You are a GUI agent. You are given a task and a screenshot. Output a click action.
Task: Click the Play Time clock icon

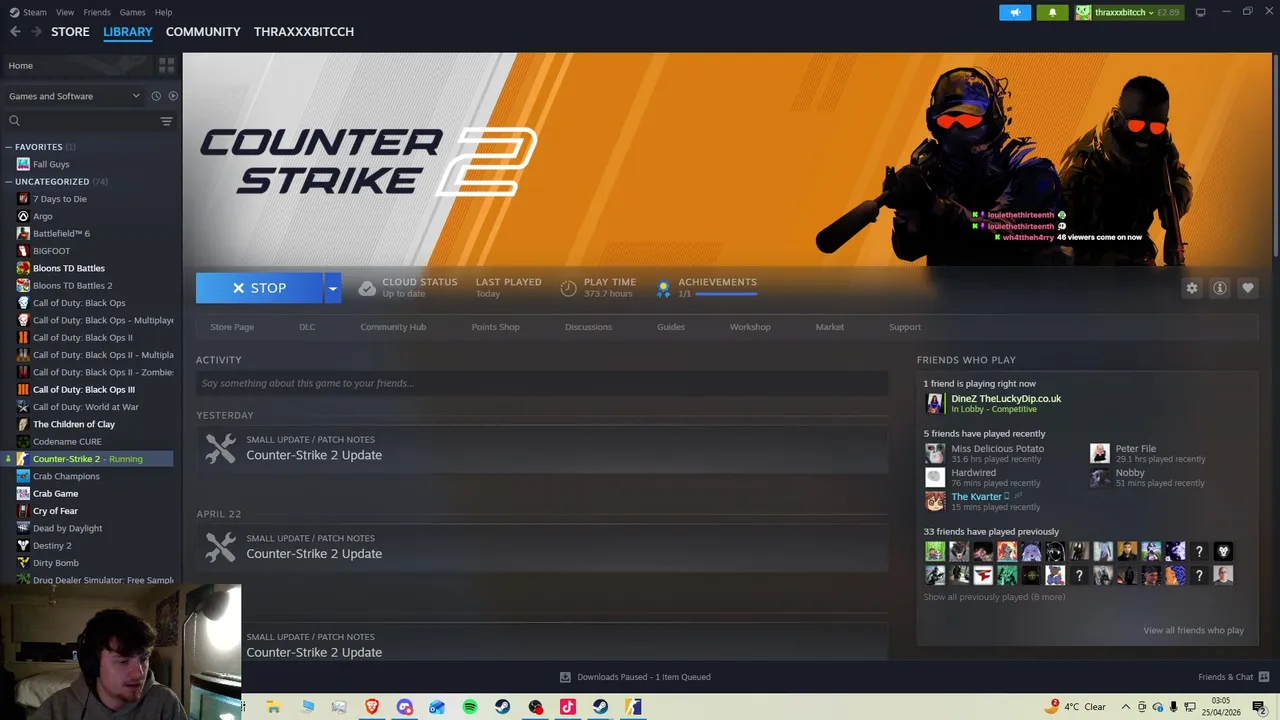click(568, 288)
